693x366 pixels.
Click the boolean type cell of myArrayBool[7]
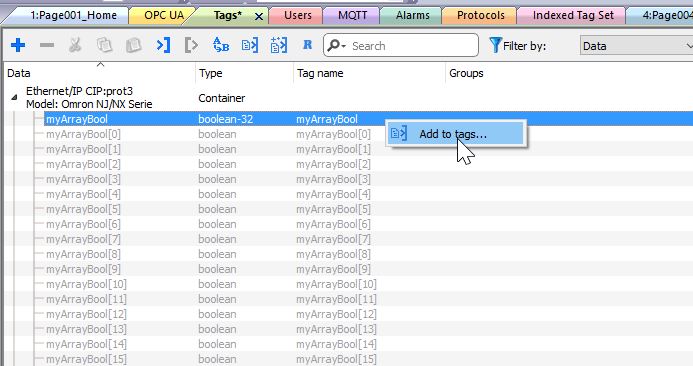217,239
